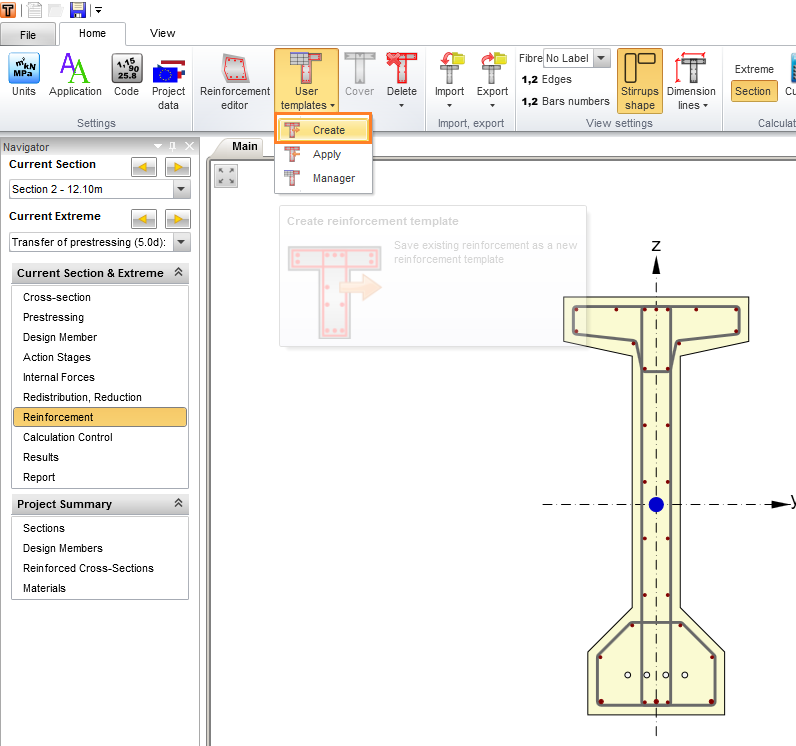Open the Units settings

24,77
